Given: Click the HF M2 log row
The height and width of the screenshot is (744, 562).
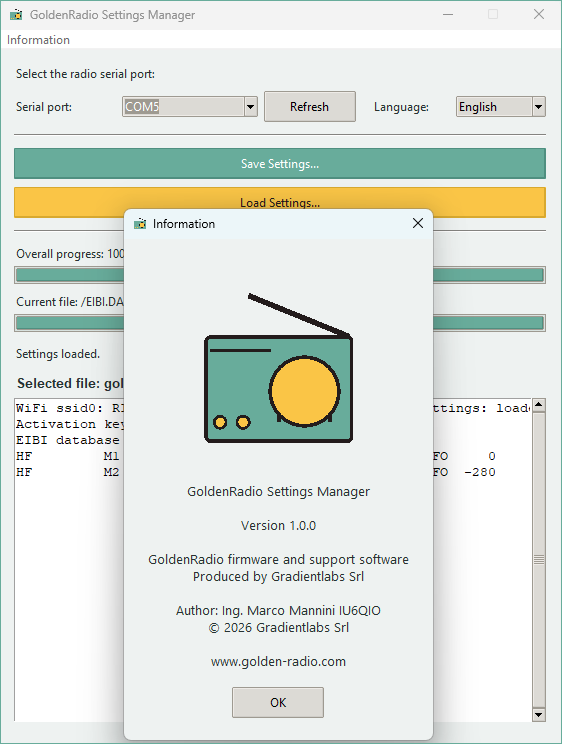Looking at the screenshot, I should [67, 472].
